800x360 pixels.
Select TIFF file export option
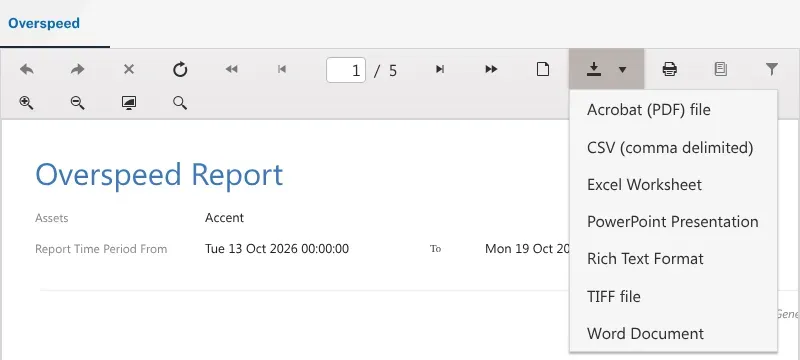(x=673, y=296)
